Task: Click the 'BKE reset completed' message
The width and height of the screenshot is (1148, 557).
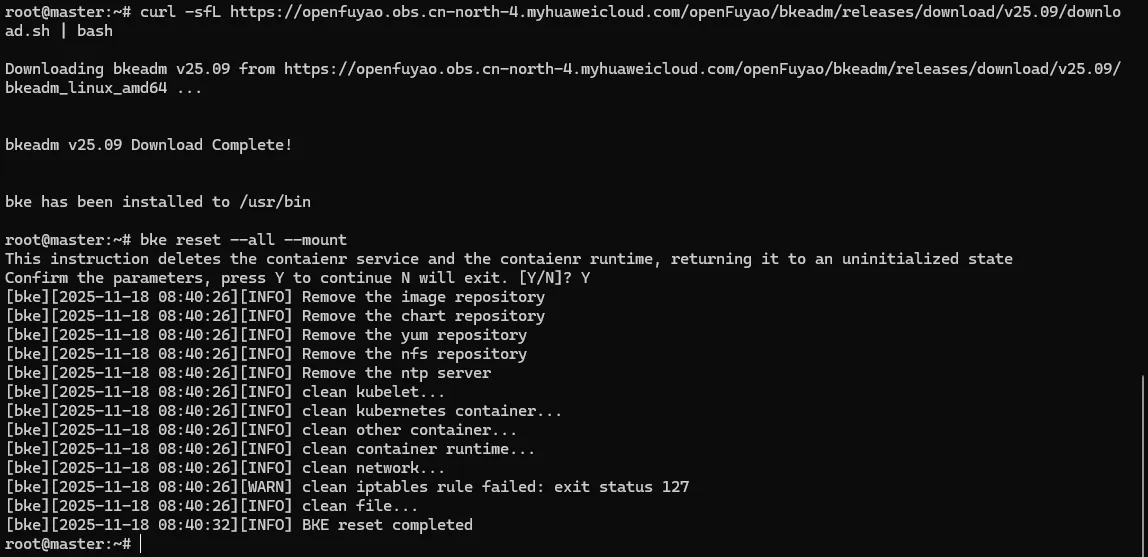Action: coord(387,525)
